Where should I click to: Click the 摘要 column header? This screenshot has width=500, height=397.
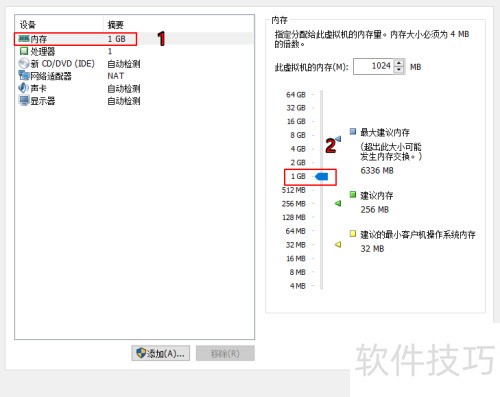click(x=115, y=24)
